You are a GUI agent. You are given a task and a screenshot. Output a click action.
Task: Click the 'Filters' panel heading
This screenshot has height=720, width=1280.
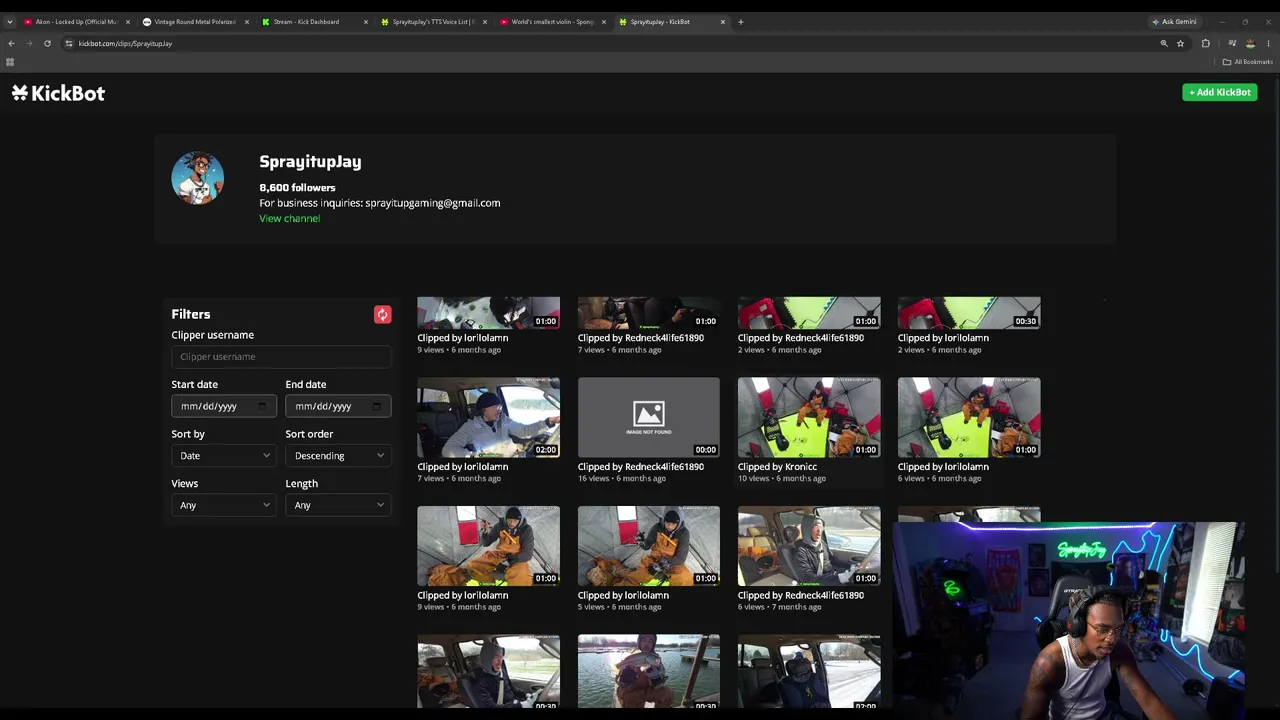191,315
